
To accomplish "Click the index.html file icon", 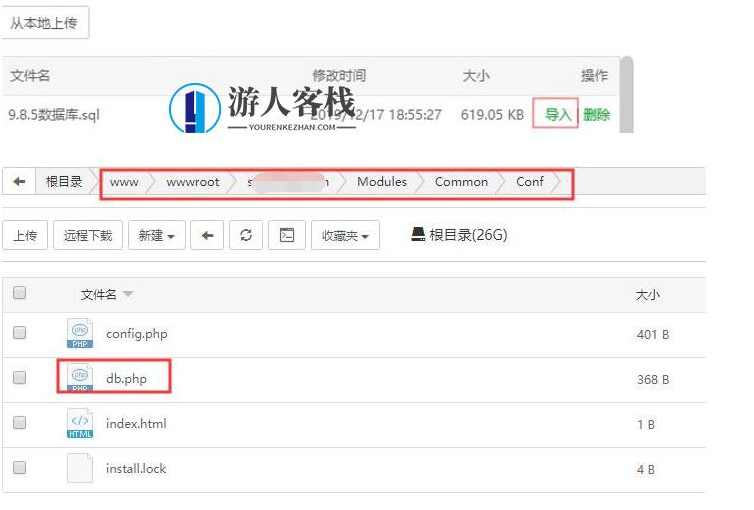I will [x=80, y=423].
